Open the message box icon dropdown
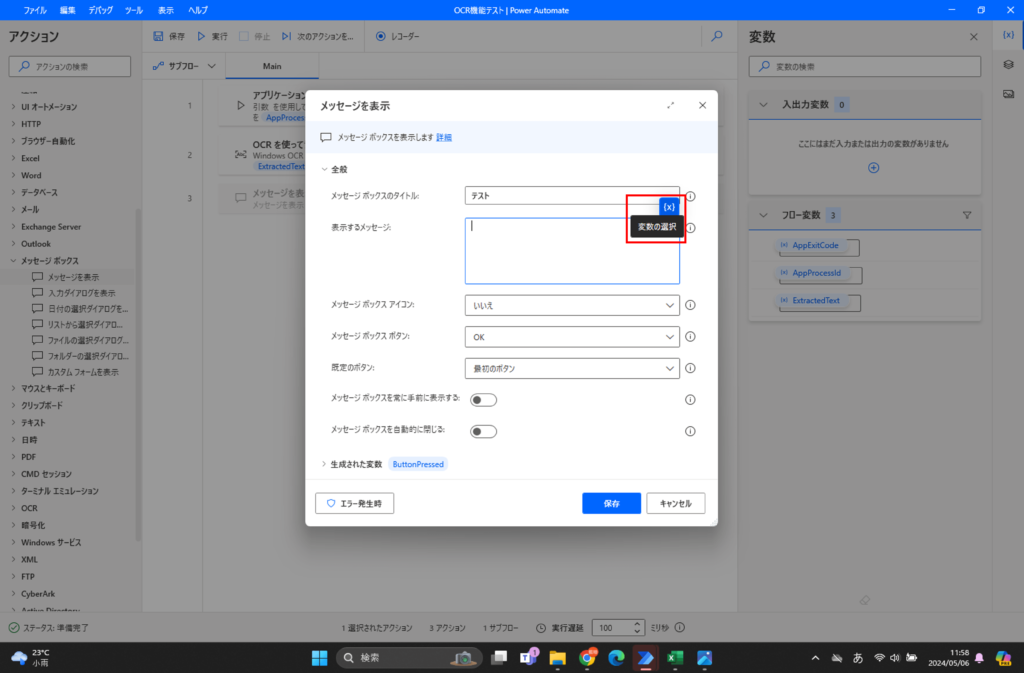This screenshot has width=1024, height=673. (x=572, y=305)
